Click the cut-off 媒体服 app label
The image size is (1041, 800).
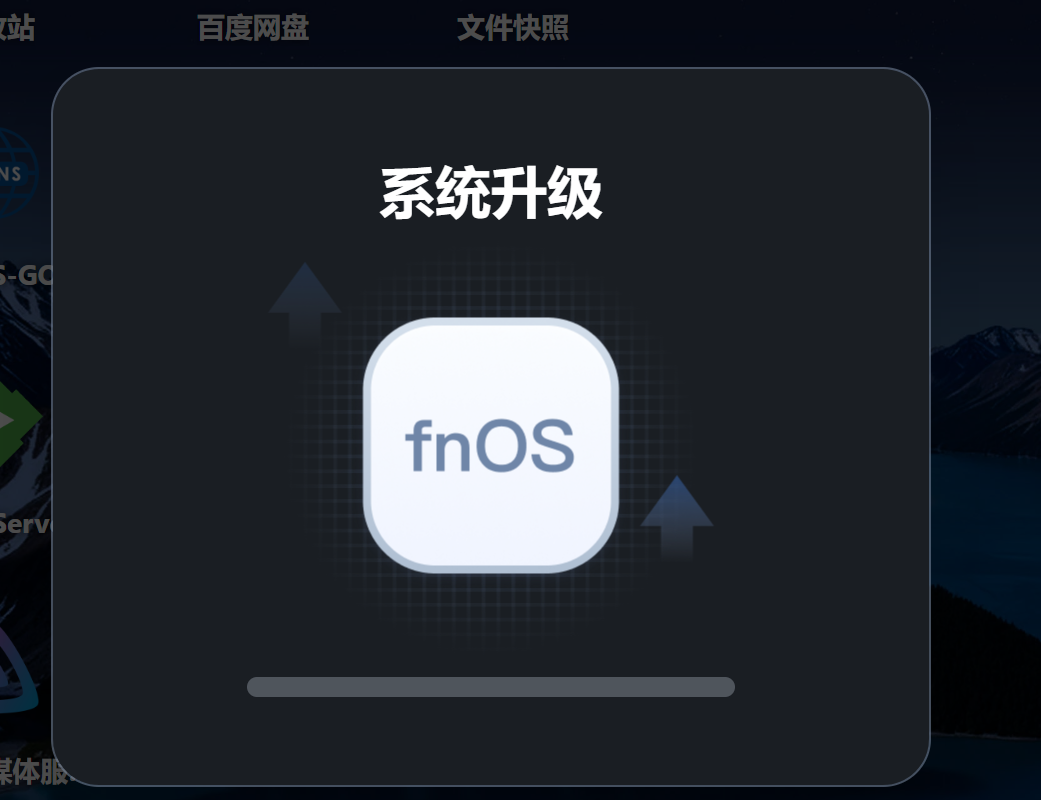33,771
